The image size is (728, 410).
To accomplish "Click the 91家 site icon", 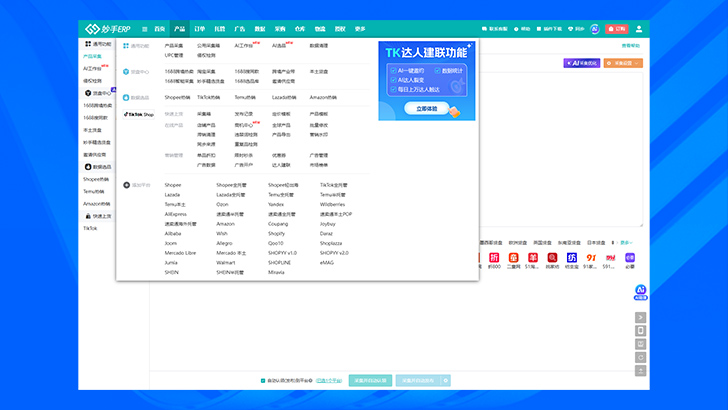I will (x=591, y=258).
